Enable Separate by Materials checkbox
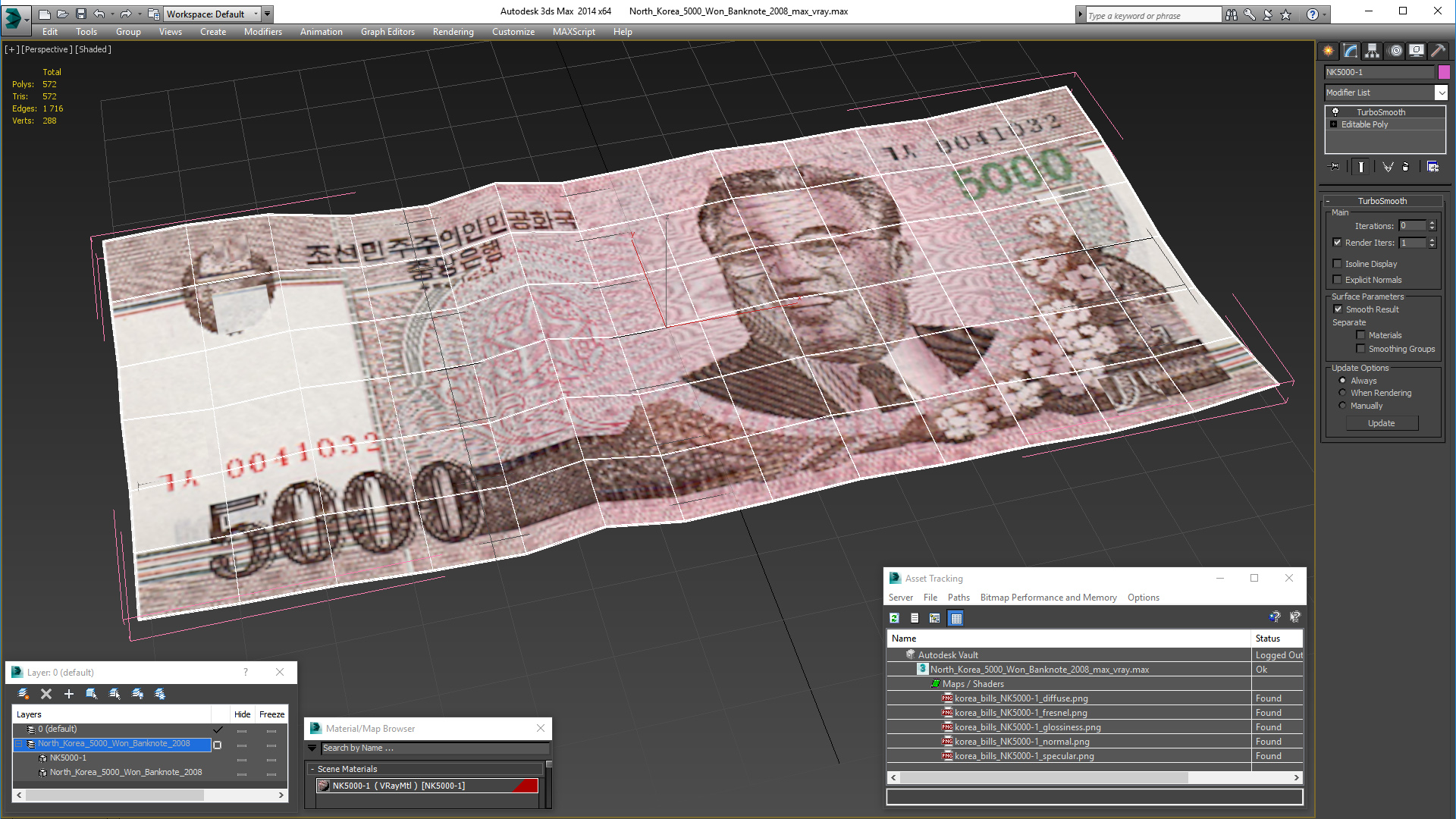The image size is (1456, 819). point(1360,335)
